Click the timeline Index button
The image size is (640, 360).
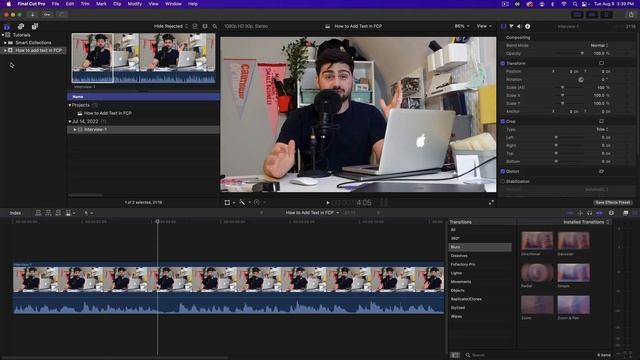[15, 213]
